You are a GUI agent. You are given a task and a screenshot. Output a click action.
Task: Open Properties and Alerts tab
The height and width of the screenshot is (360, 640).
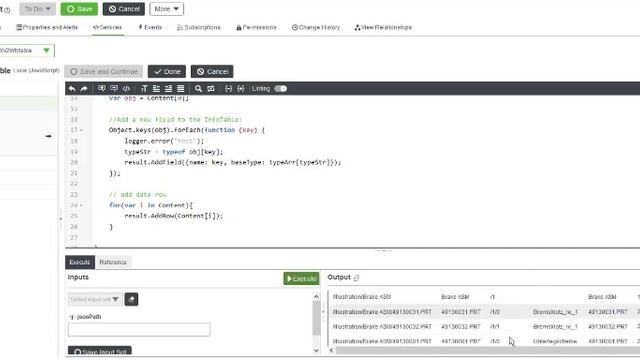(47, 27)
